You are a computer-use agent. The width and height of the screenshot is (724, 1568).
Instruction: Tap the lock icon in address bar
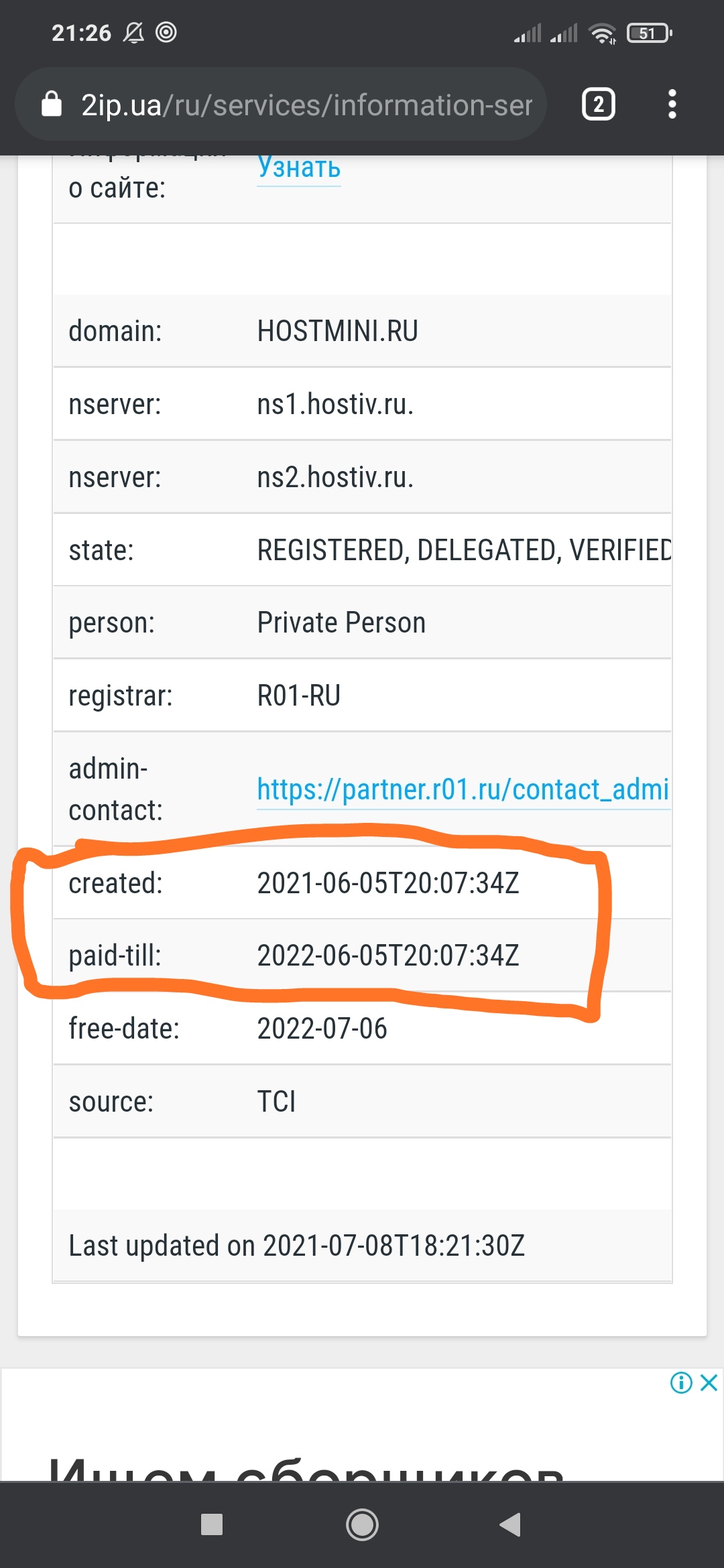point(52,105)
